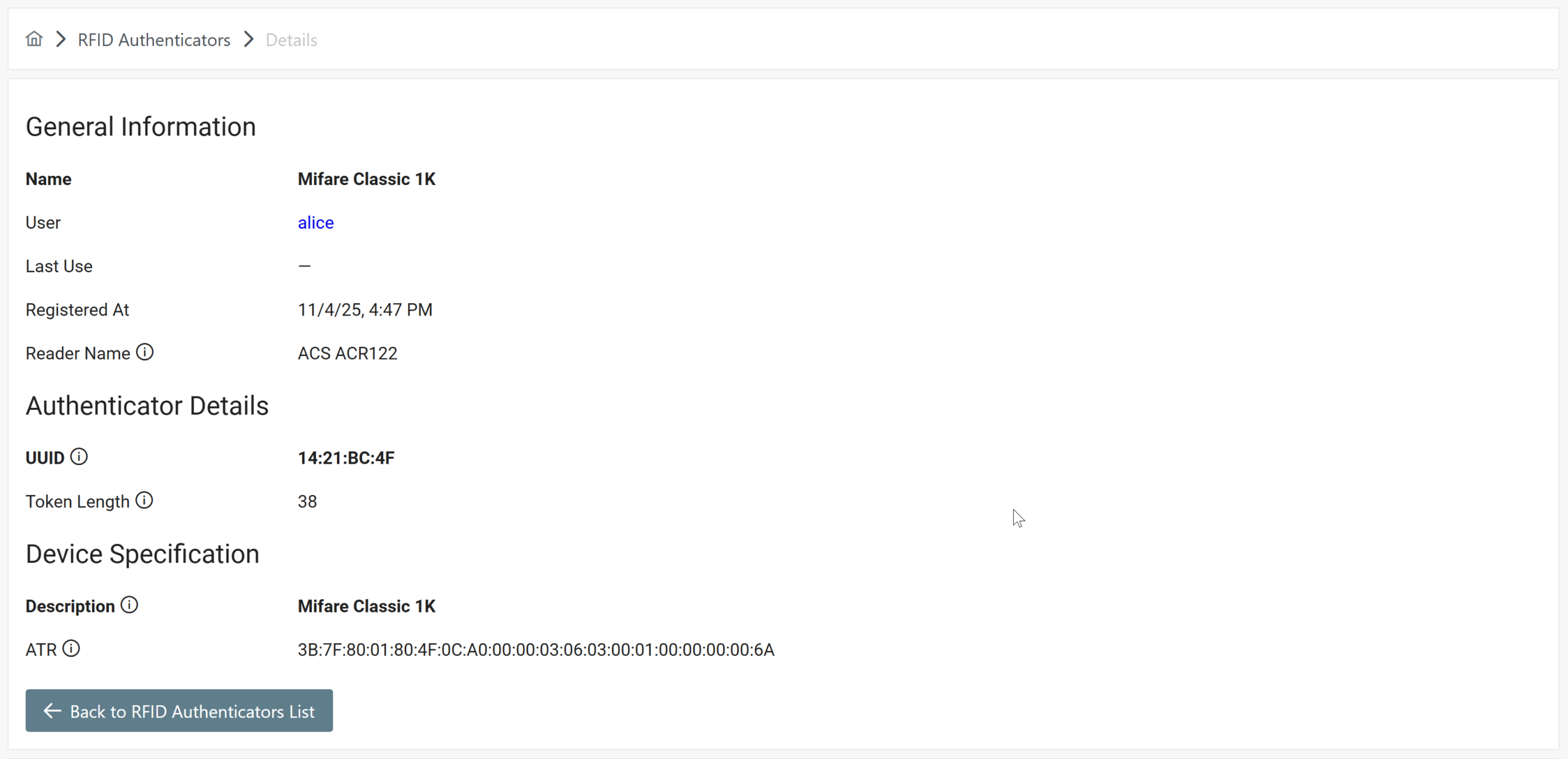
Task: Click the Description info icon
Action: [x=129, y=605]
